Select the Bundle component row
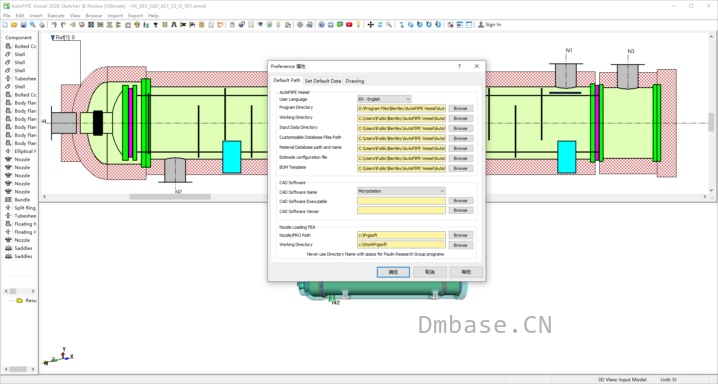The width and height of the screenshot is (718, 384). click(21, 200)
